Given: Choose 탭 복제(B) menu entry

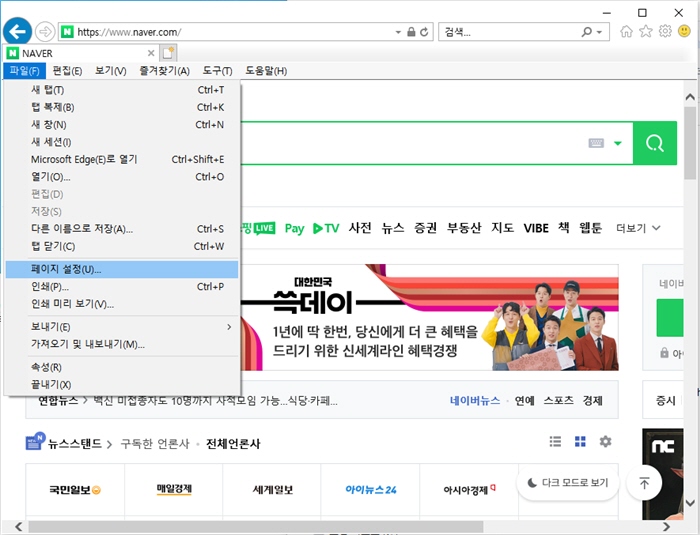Looking at the screenshot, I should pyautogui.click(x=122, y=107).
